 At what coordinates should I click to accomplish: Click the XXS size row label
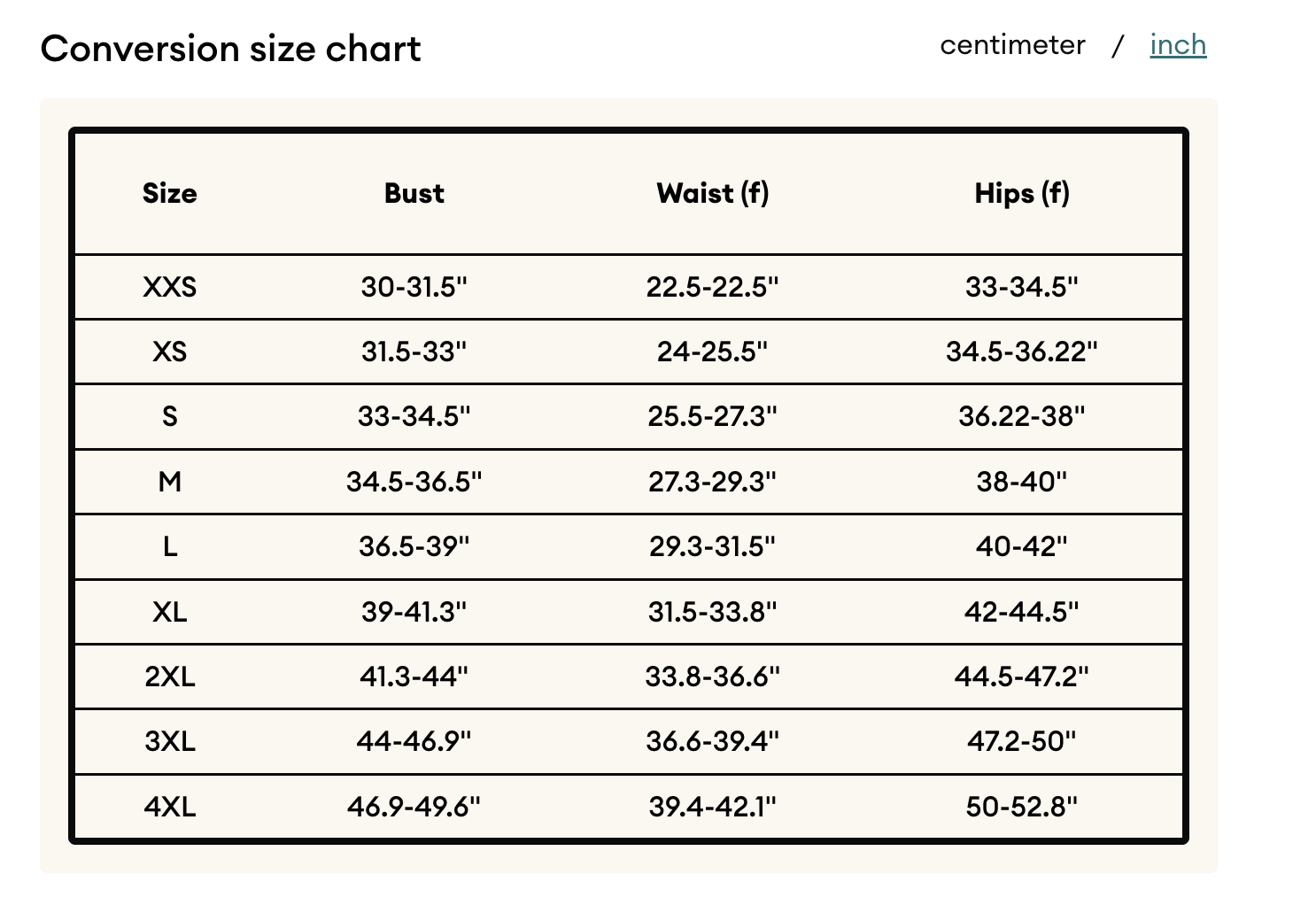tap(170, 287)
